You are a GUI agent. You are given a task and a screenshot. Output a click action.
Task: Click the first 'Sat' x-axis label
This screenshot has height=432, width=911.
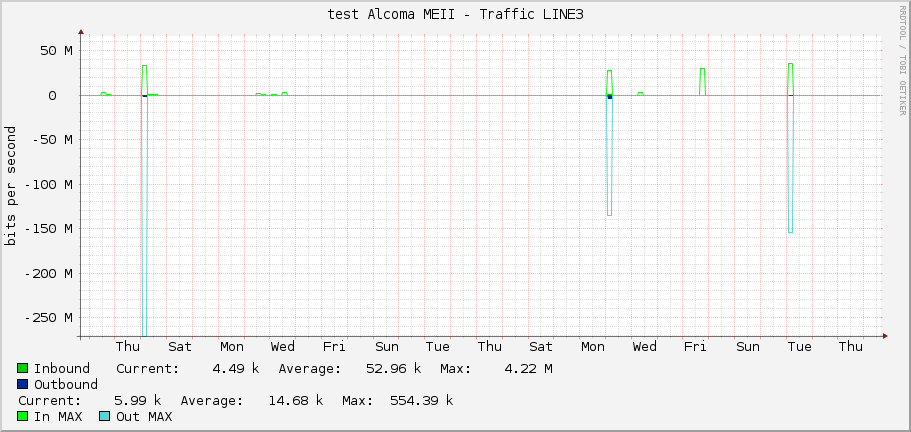[180, 347]
